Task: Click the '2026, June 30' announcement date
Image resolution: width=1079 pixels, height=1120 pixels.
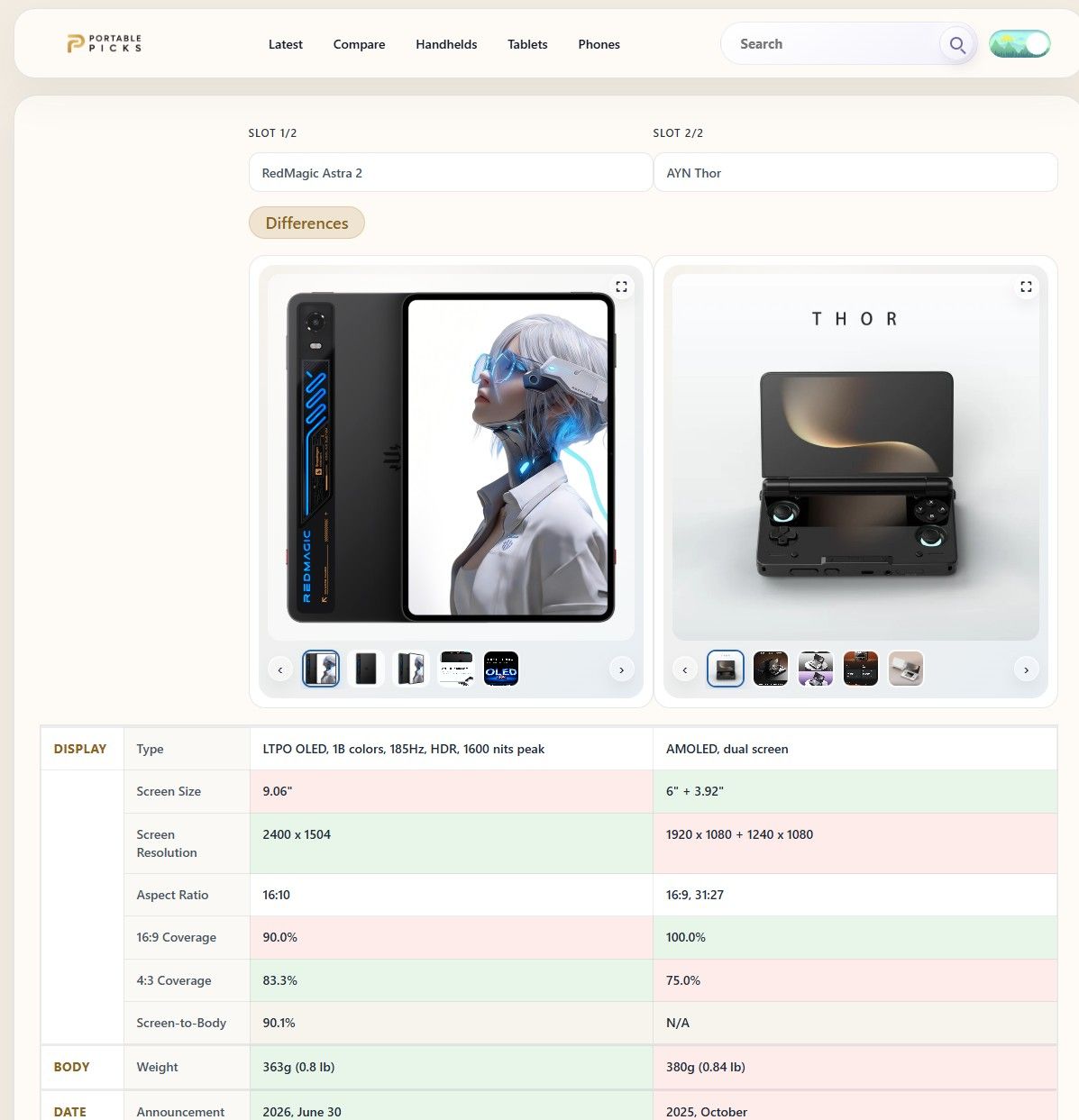Action: [302, 1112]
